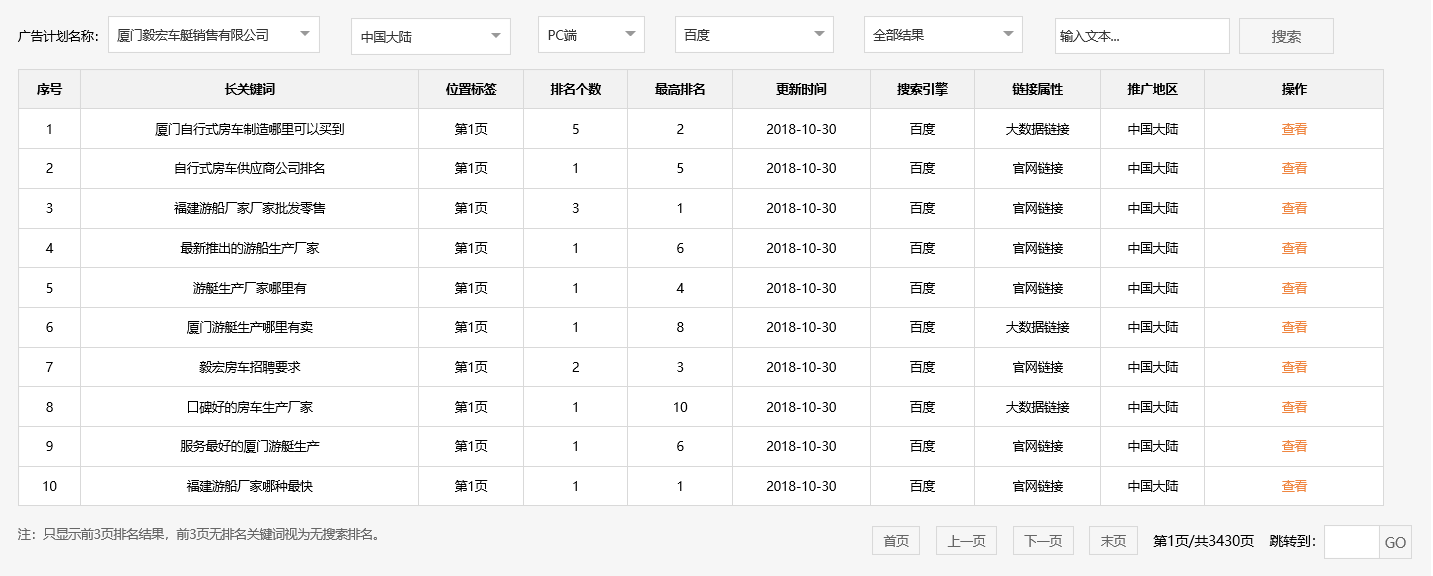The height and width of the screenshot is (576, 1433).
Task: Expand the 中国大陆 region dropdown
Action: pos(430,35)
